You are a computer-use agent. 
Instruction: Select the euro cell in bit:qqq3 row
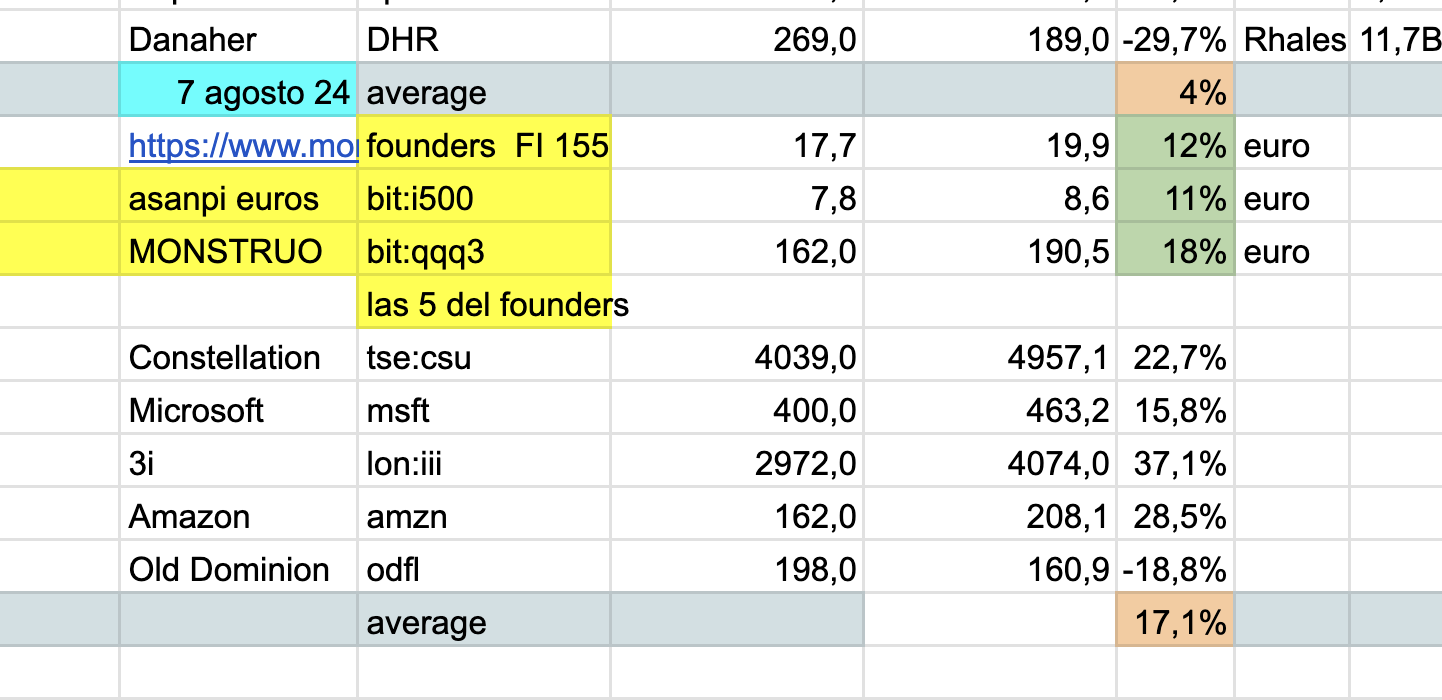point(1293,251)
